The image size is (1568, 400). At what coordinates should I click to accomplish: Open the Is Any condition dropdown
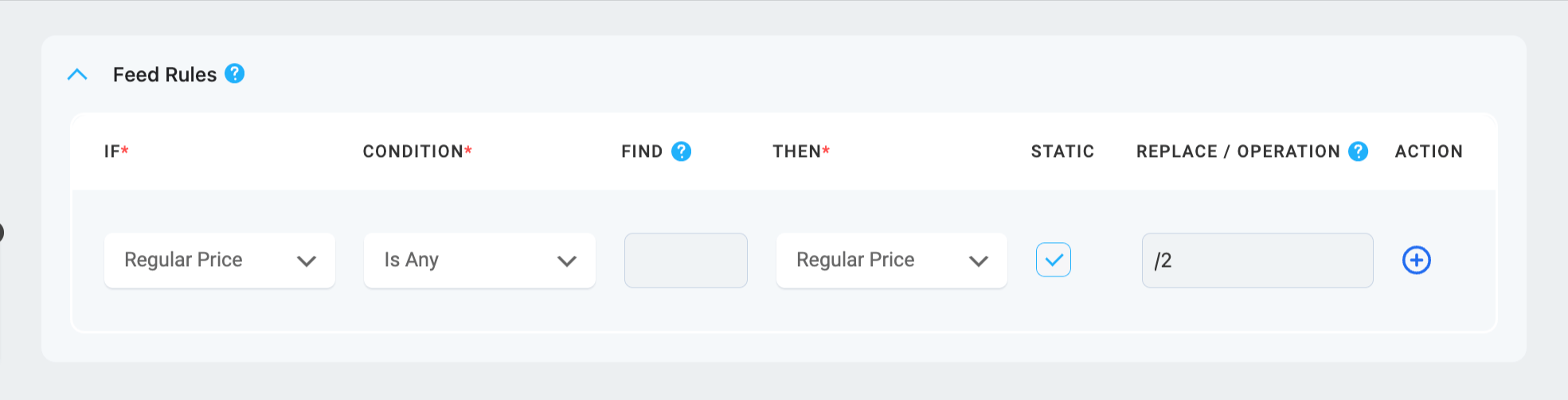point(479,261)
